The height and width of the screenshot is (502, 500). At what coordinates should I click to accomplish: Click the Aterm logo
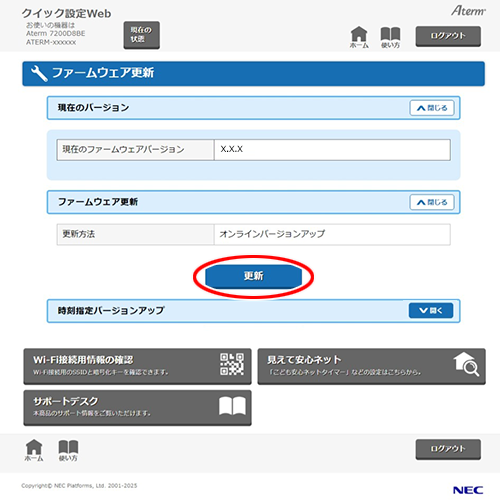coord(468,11)
